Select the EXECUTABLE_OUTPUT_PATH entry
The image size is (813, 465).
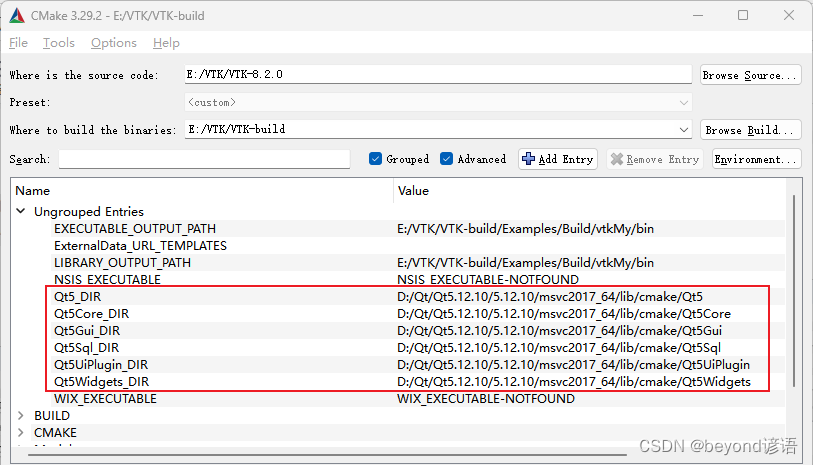(135, 229)
